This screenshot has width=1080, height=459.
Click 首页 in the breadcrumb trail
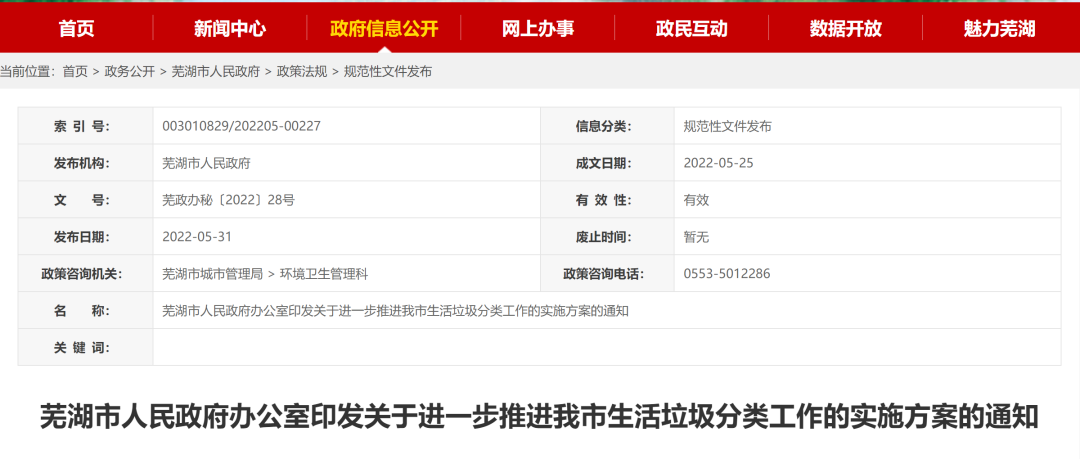coord(75,71)
